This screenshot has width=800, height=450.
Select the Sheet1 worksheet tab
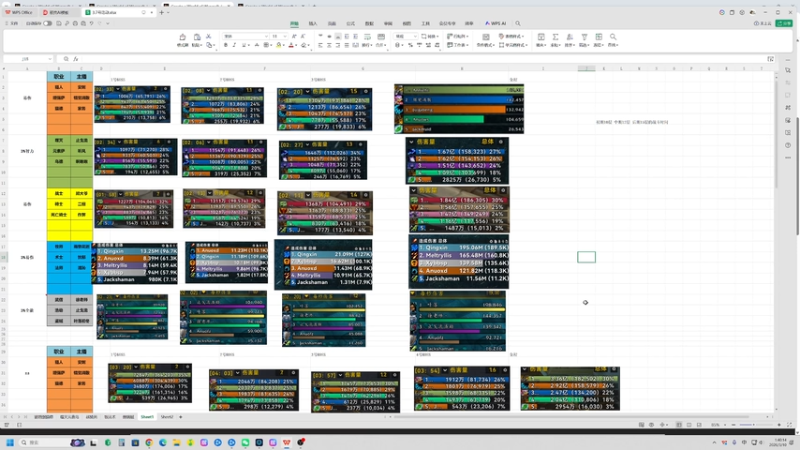tap(147, 417)
